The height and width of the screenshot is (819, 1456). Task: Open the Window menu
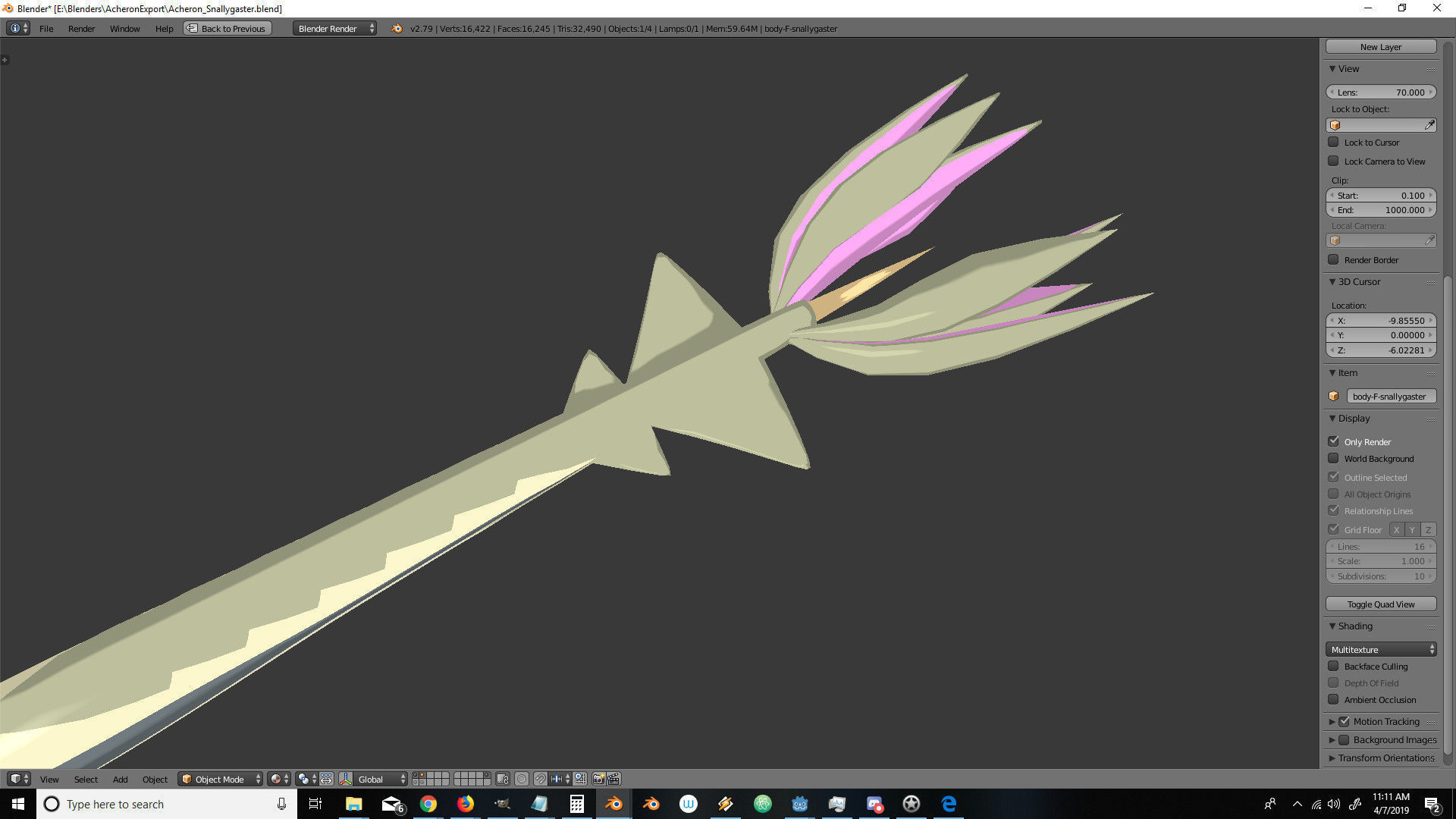pos(124,28)
